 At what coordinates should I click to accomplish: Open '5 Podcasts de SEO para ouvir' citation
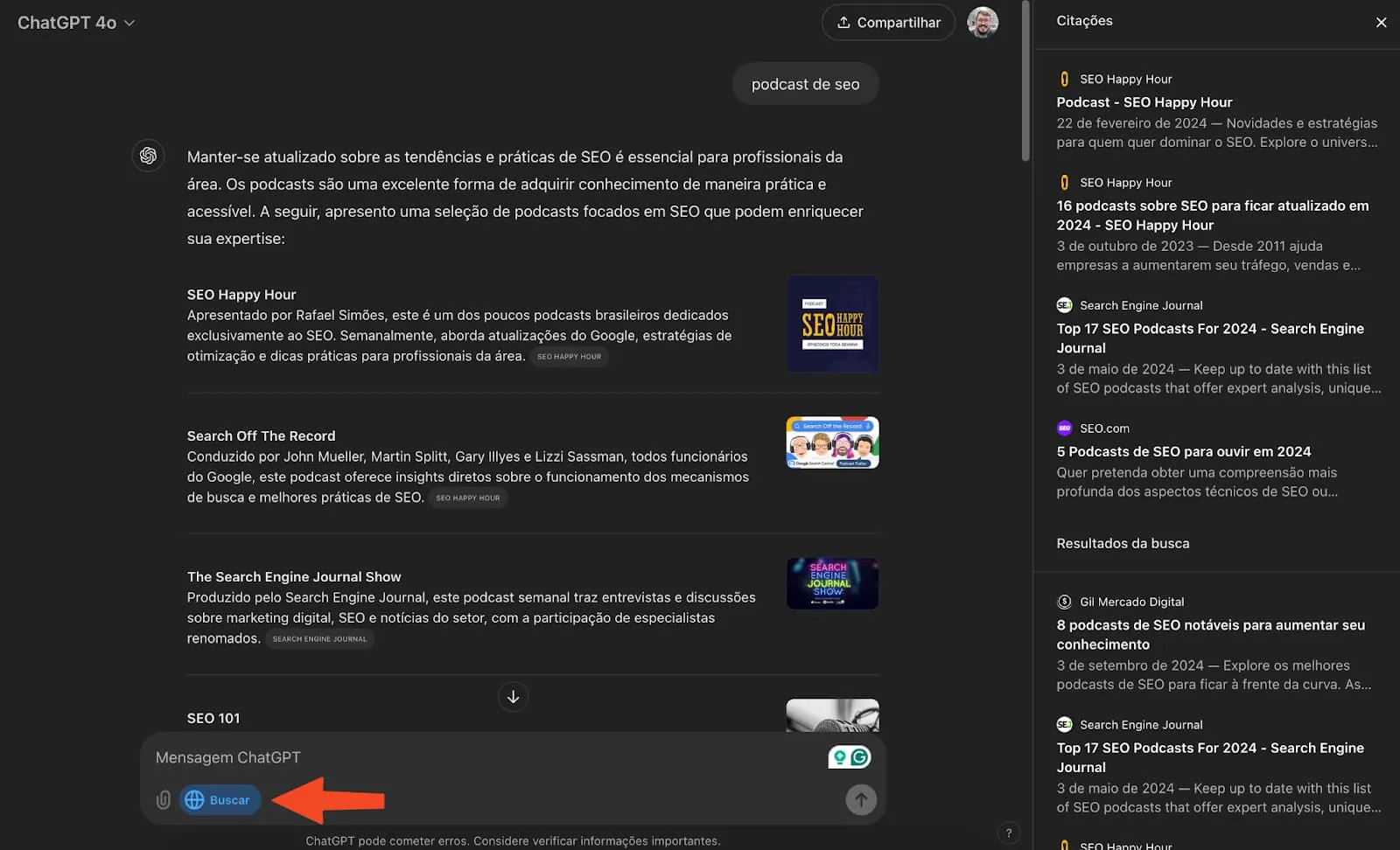click(1183, 451)
